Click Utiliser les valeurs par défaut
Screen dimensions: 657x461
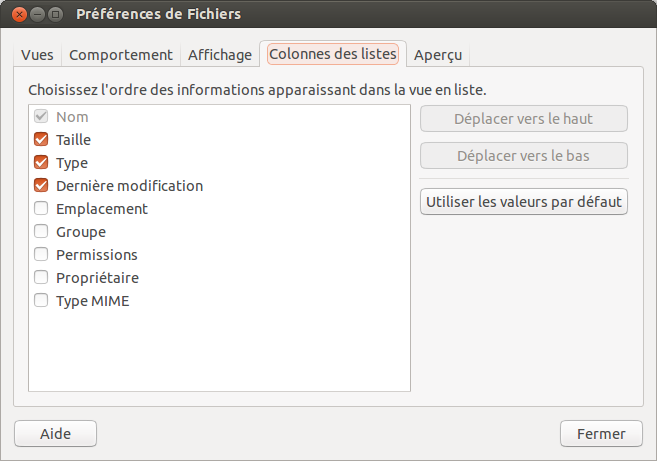pos(524,202)
